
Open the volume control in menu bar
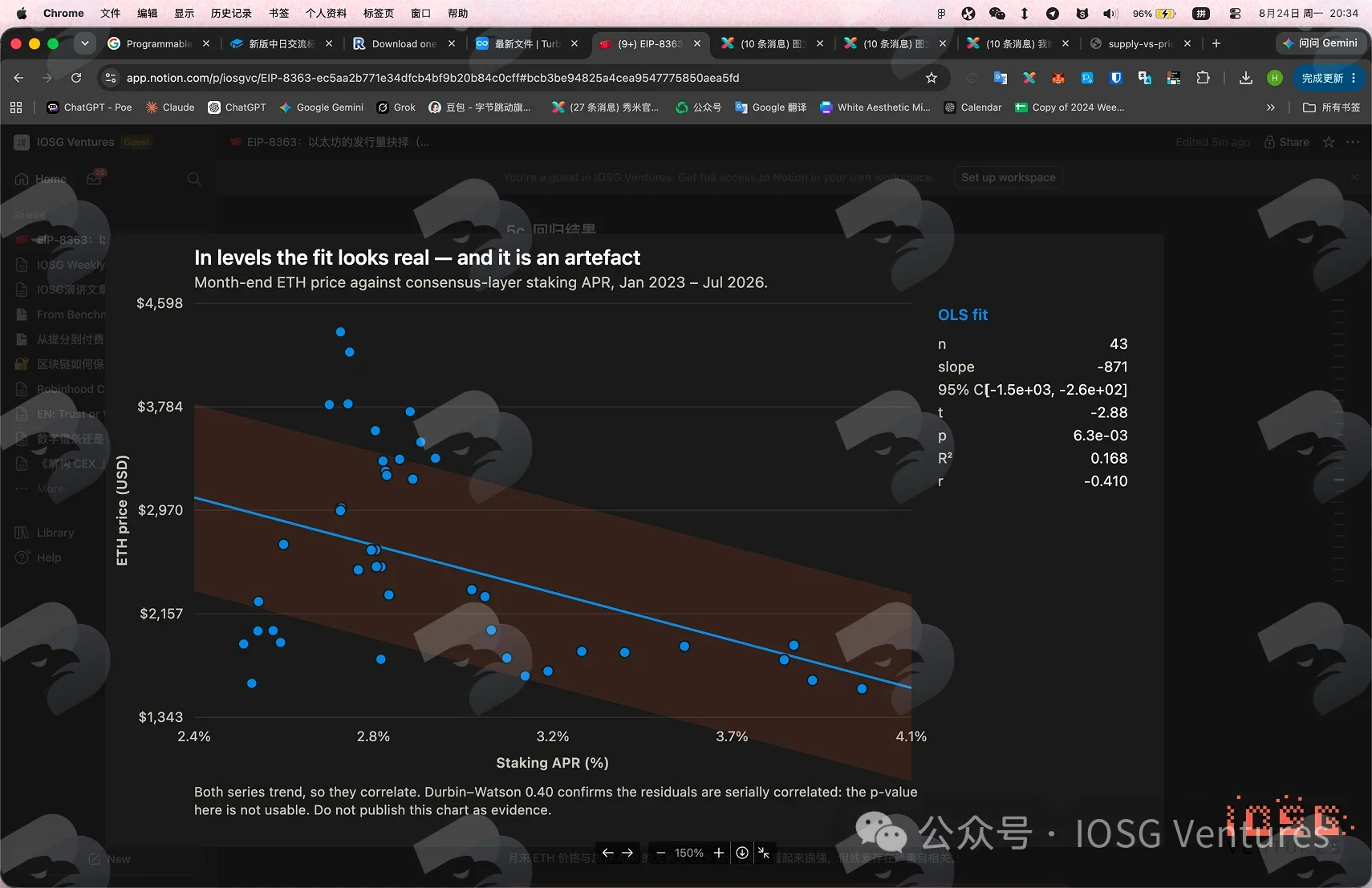1110,14
